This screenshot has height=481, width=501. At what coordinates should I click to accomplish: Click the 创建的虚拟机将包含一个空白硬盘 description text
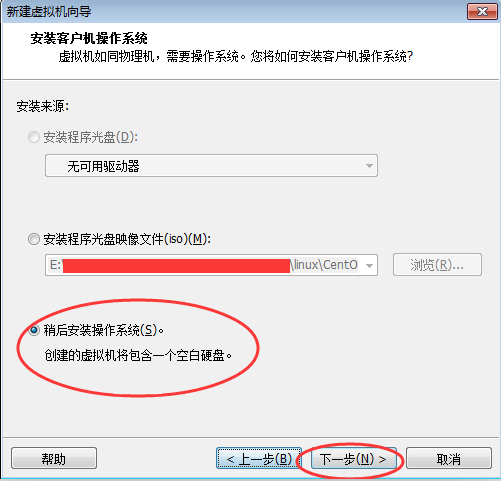click(x=138, y=356)
